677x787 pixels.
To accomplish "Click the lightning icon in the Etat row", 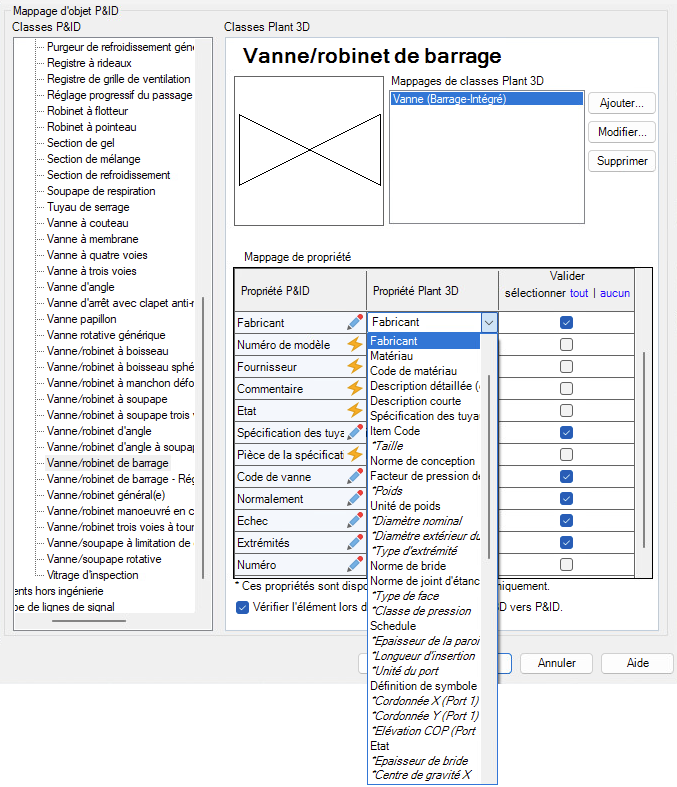I will [x=355, y=410].
